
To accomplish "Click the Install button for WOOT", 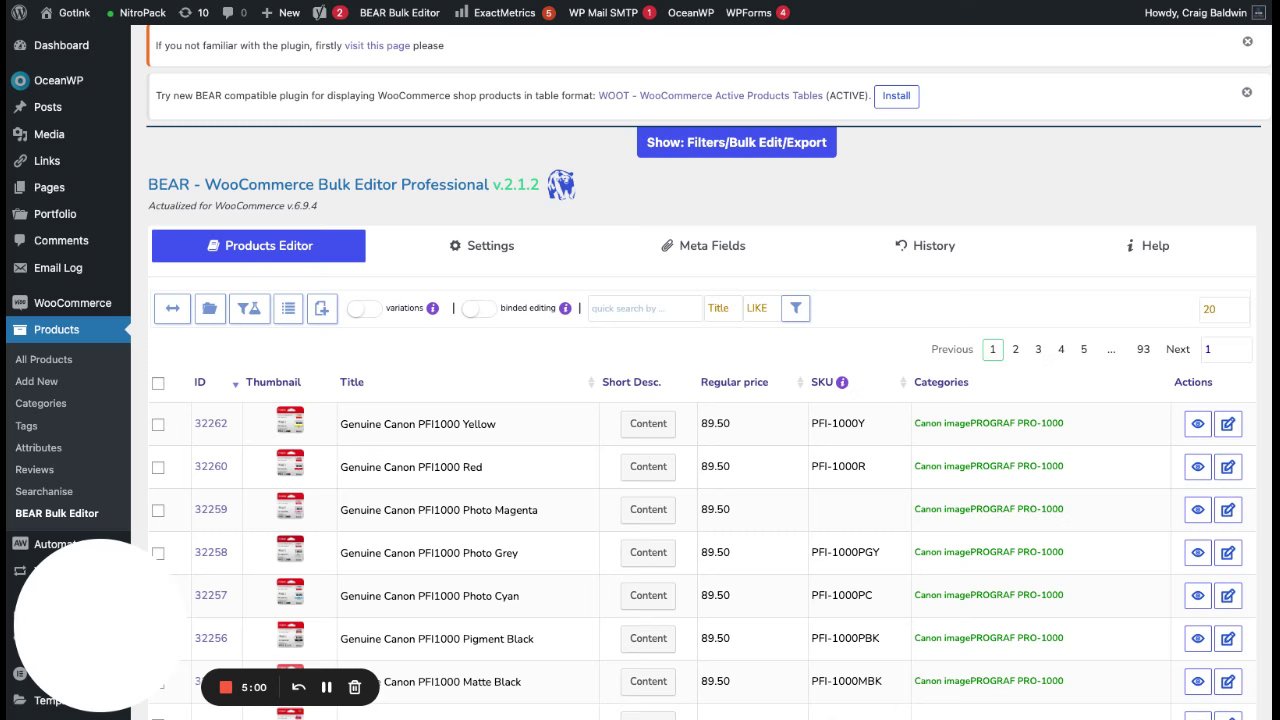I will pyautogui.click(x=896, y=96).
